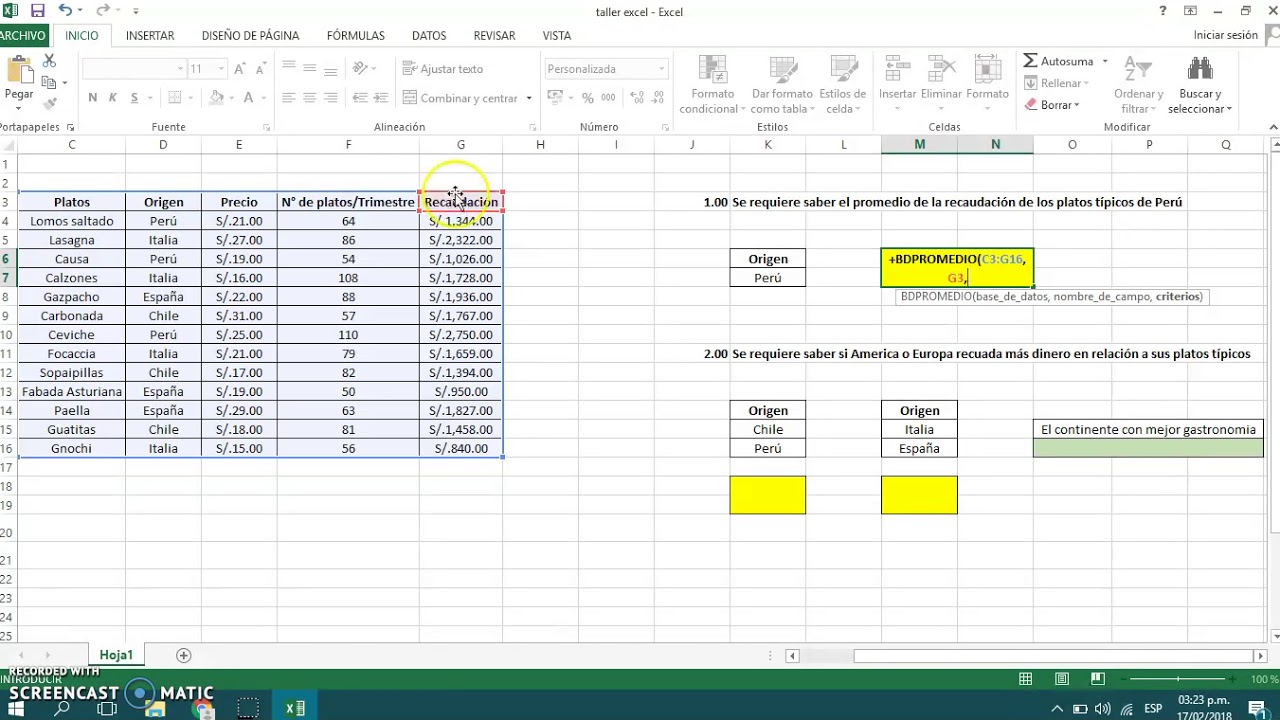The height and width of the screenshot is (720, 1280).
Task: Toggle Ajustar texto wrap option
Action: pos(443,69)
